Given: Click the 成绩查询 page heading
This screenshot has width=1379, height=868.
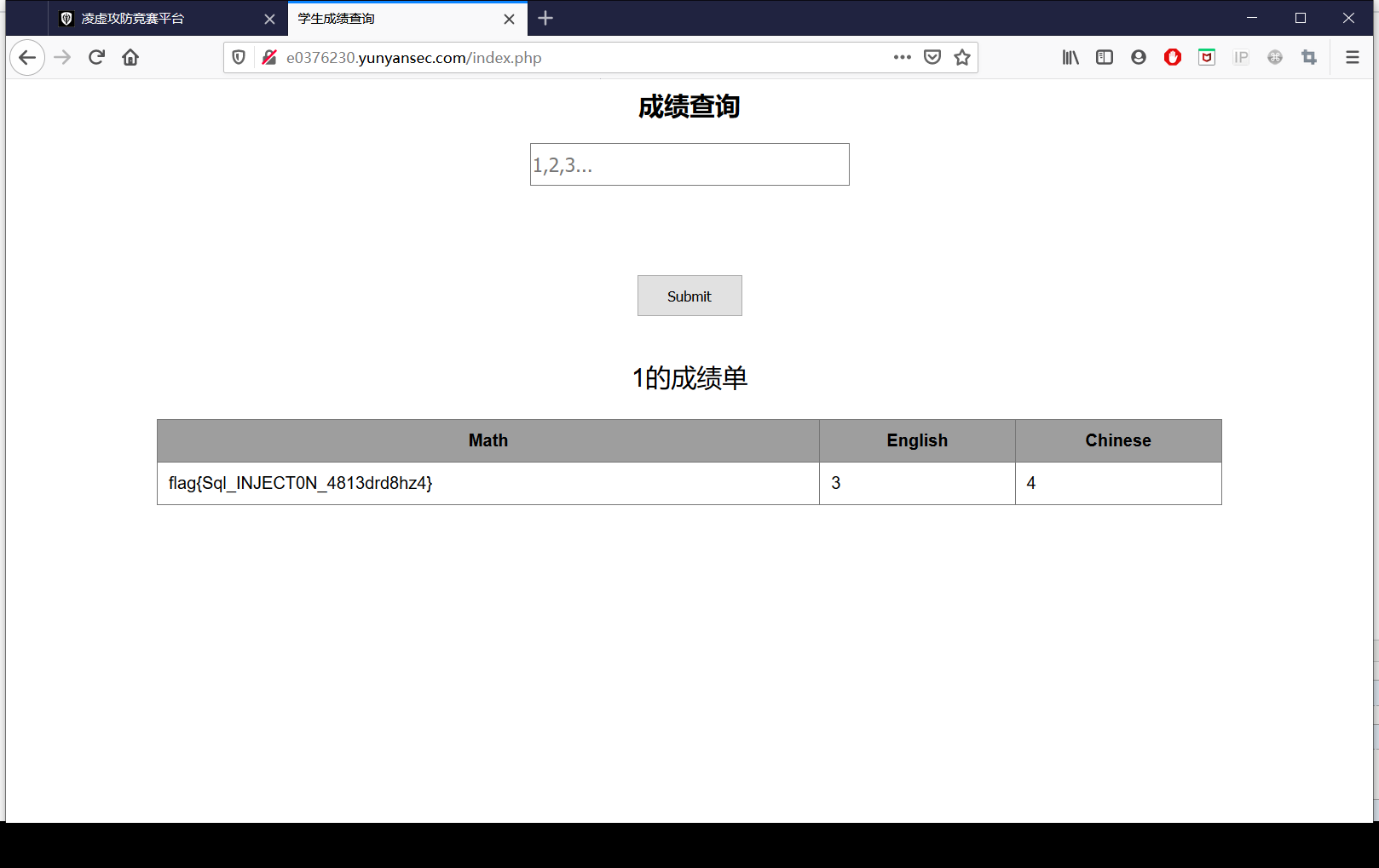Looking at the screenshot, I should point(689,106).
